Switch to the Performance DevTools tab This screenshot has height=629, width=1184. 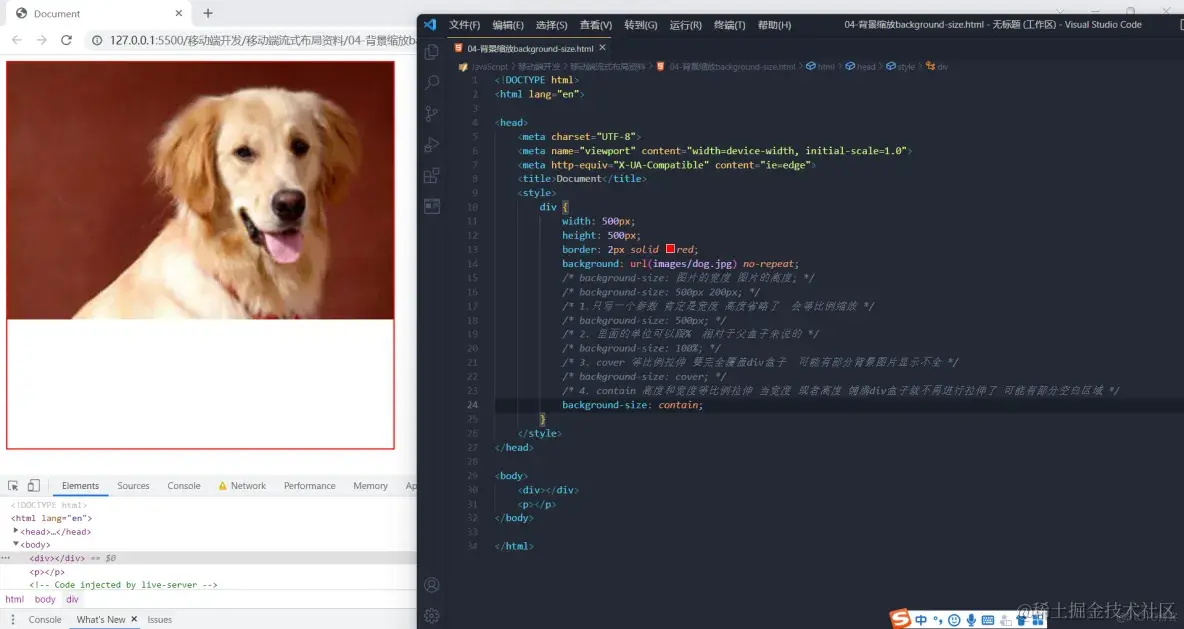tap(310, 486)
